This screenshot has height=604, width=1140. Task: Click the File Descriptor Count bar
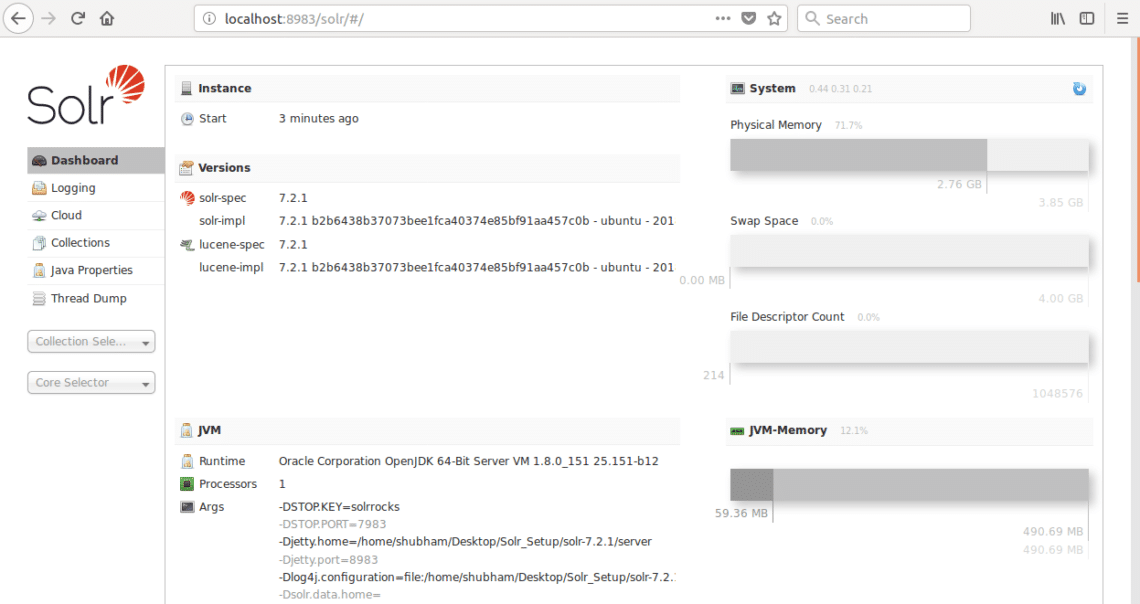pos(909,347)
